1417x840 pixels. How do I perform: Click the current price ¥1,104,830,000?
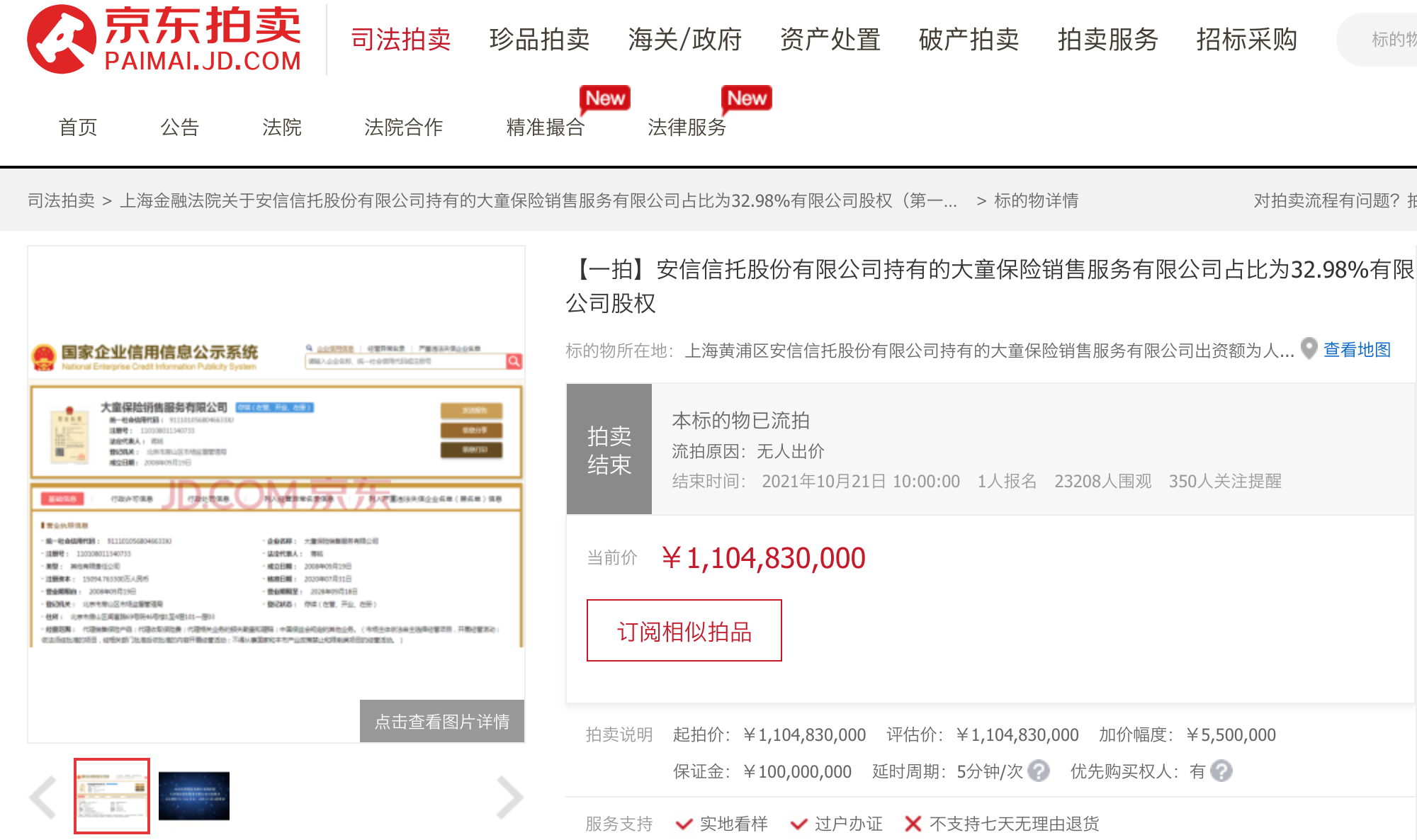pyautogui.click(x=762, y=558)
